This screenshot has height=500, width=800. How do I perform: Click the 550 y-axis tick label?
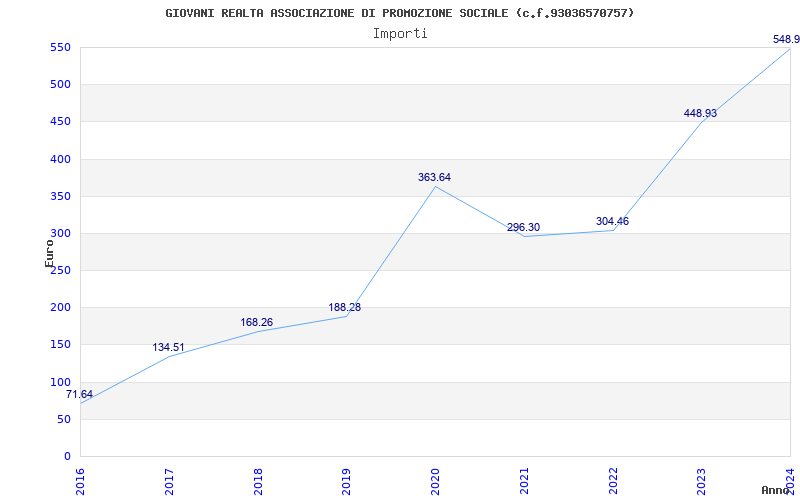pos(59,47)
